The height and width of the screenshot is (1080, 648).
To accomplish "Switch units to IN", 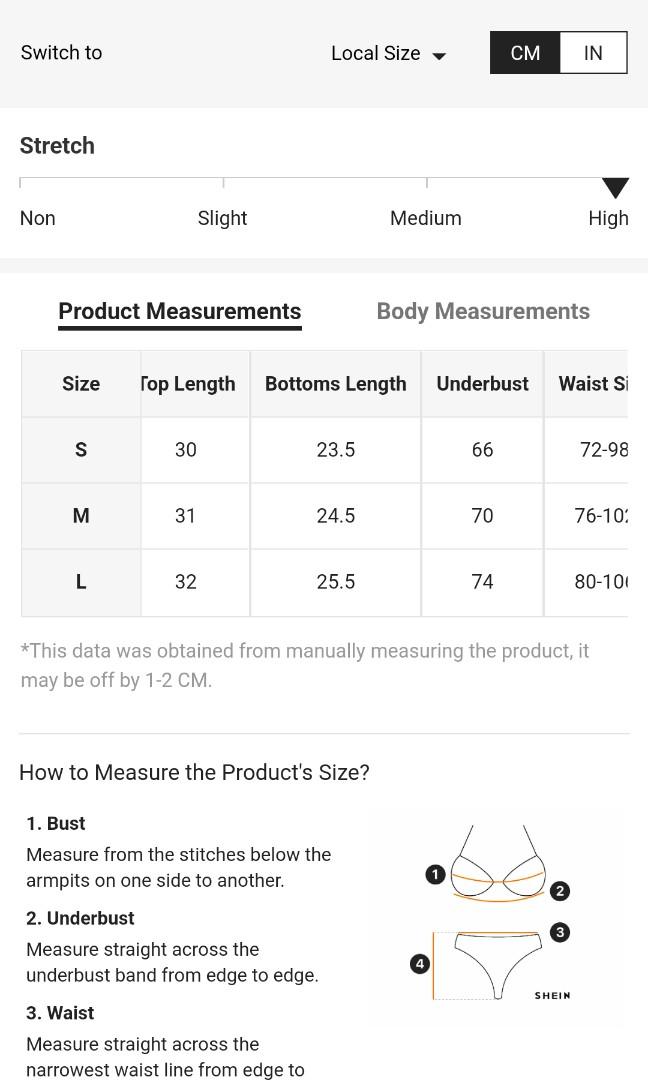I will click(593, 52).
